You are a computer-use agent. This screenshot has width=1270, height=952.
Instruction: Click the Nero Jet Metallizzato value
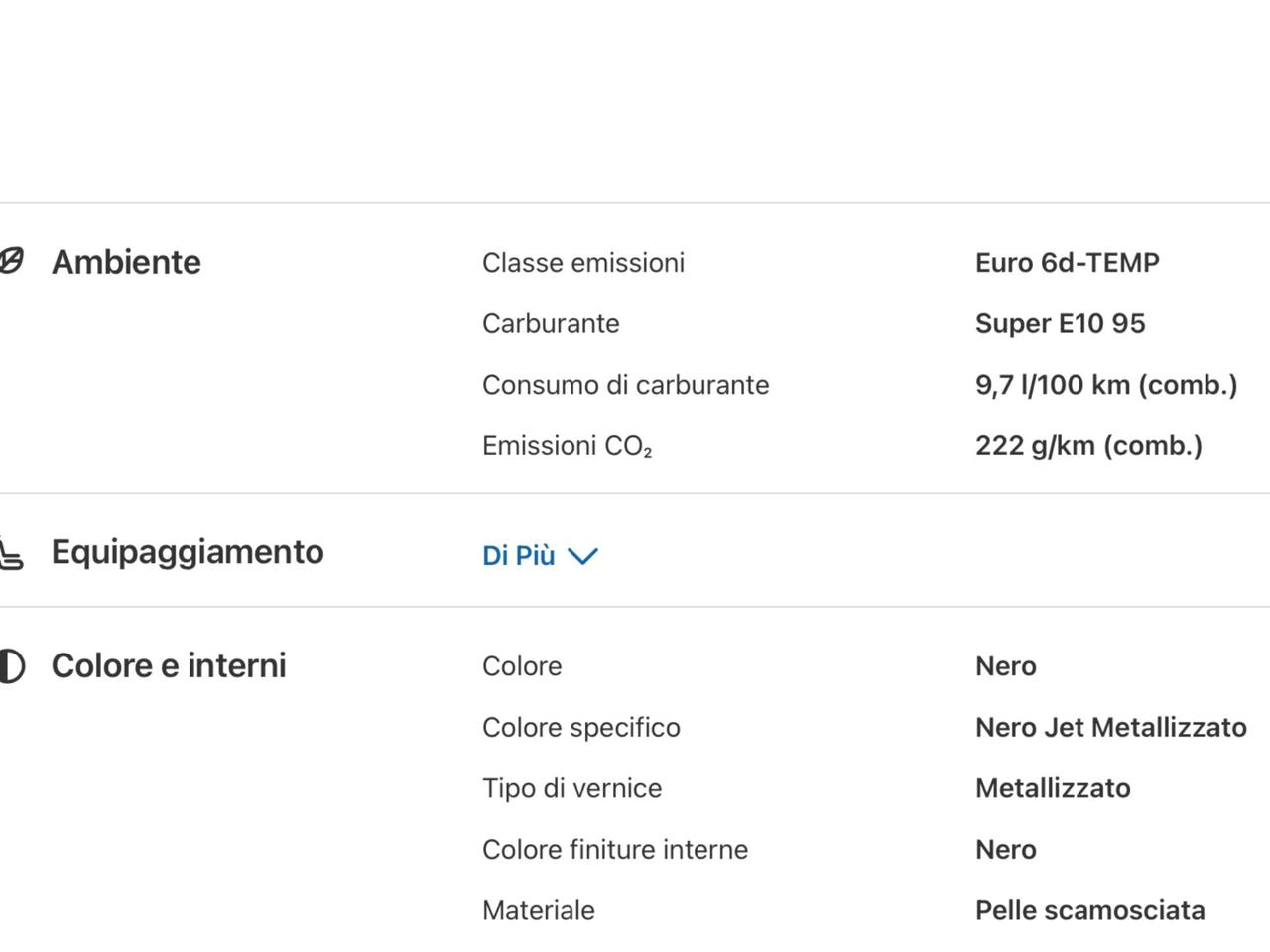pyautogui.click(x=1111, y=728)
